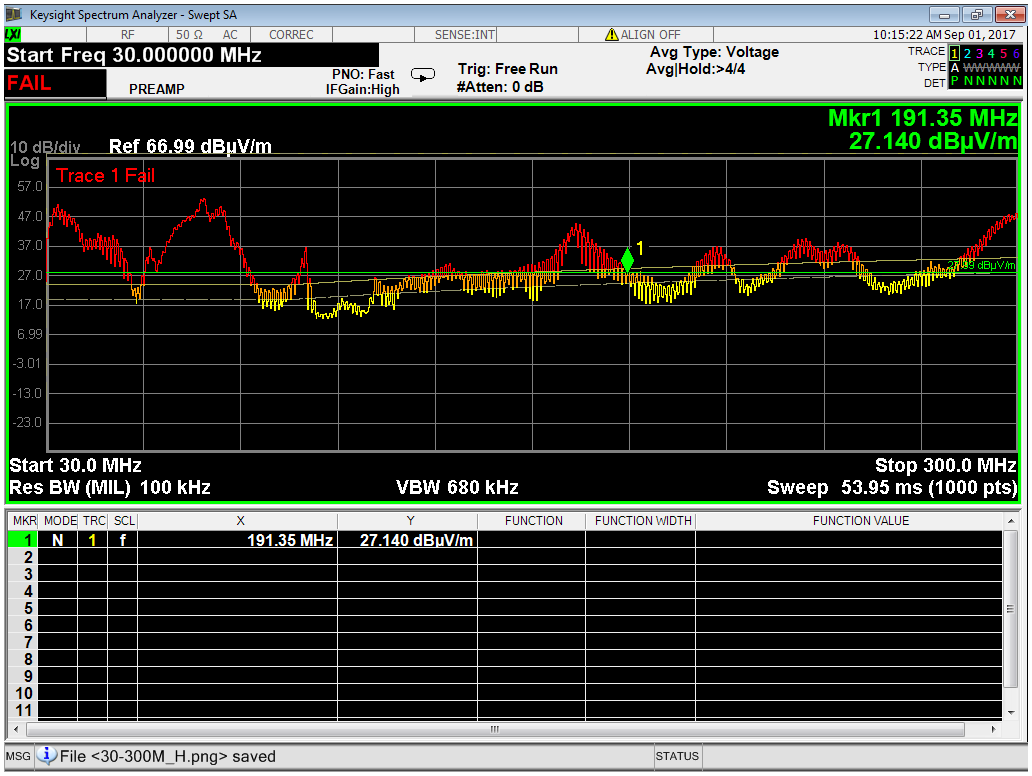This screenshot has width=1032, height=776.
Task: Click the STATUS label in the bottom bar
Action: point(677,756)
